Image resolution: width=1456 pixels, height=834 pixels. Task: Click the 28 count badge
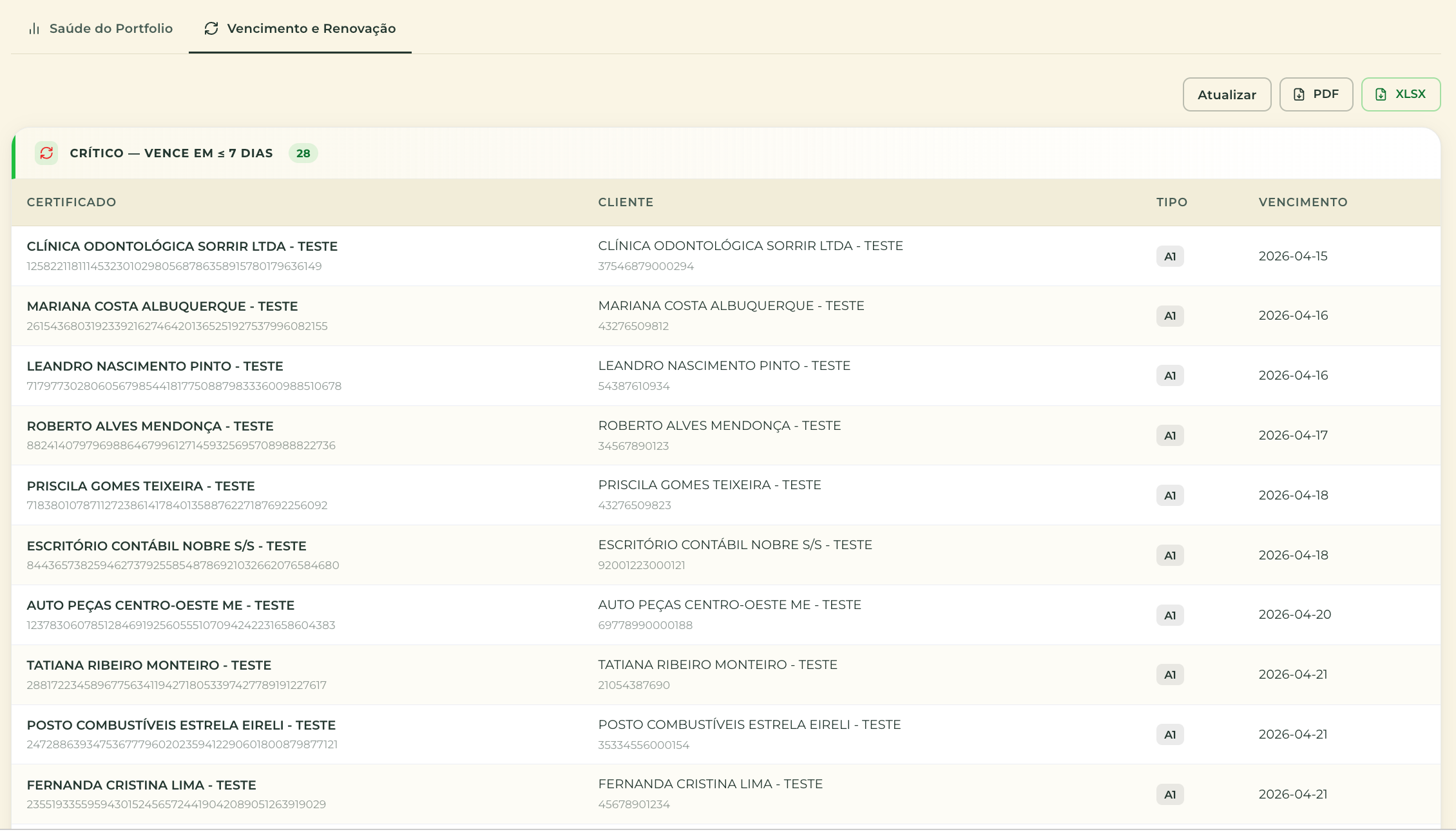pos(303,153)
